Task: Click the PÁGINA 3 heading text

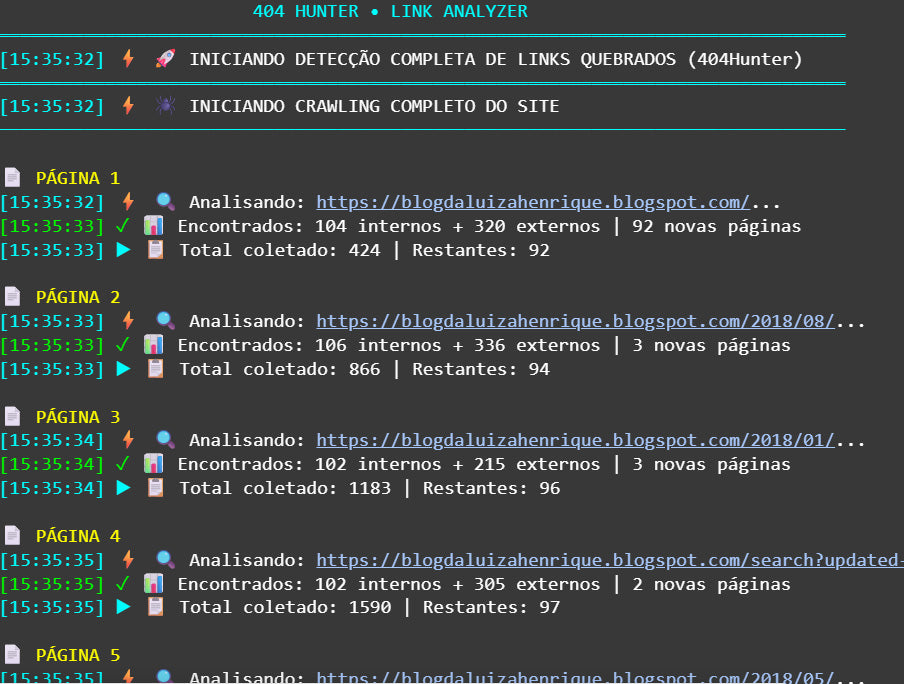Action: 78,417
